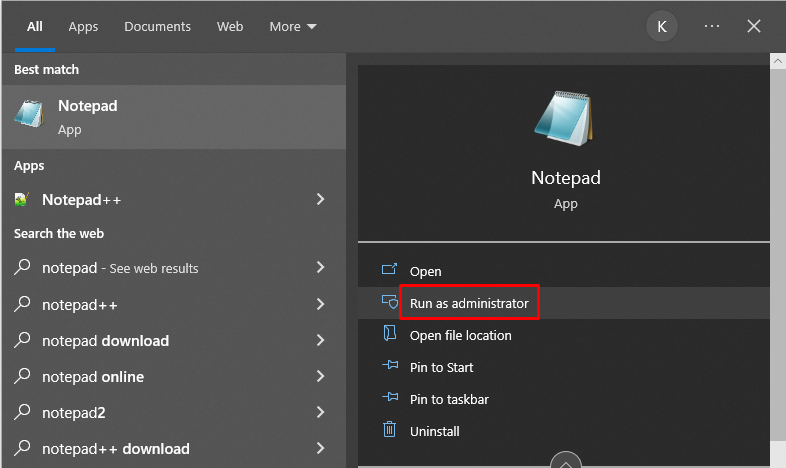Open the More filter dropdown

(x=293, y=27)
